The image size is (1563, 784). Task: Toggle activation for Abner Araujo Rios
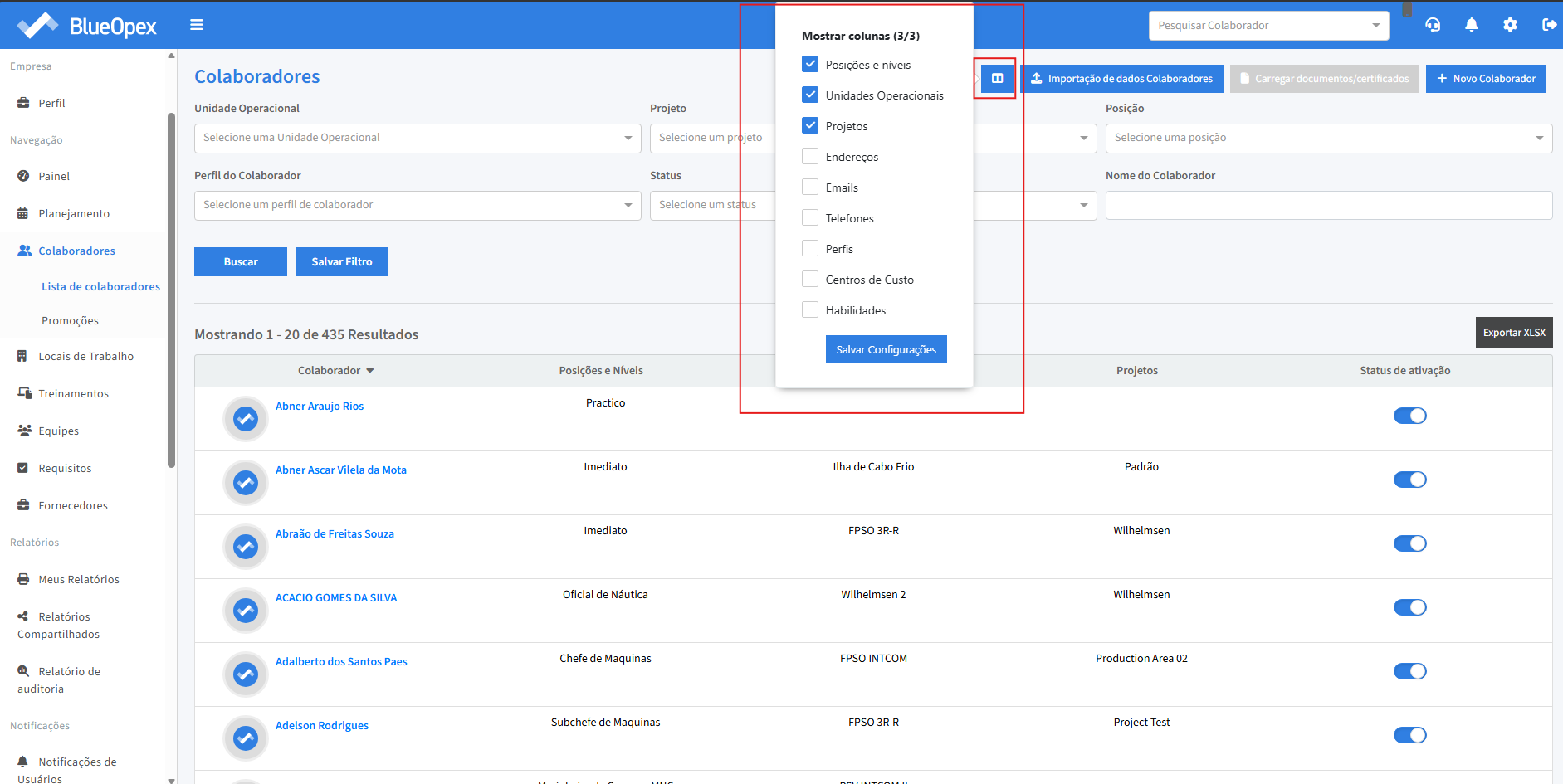point(1409,416)
